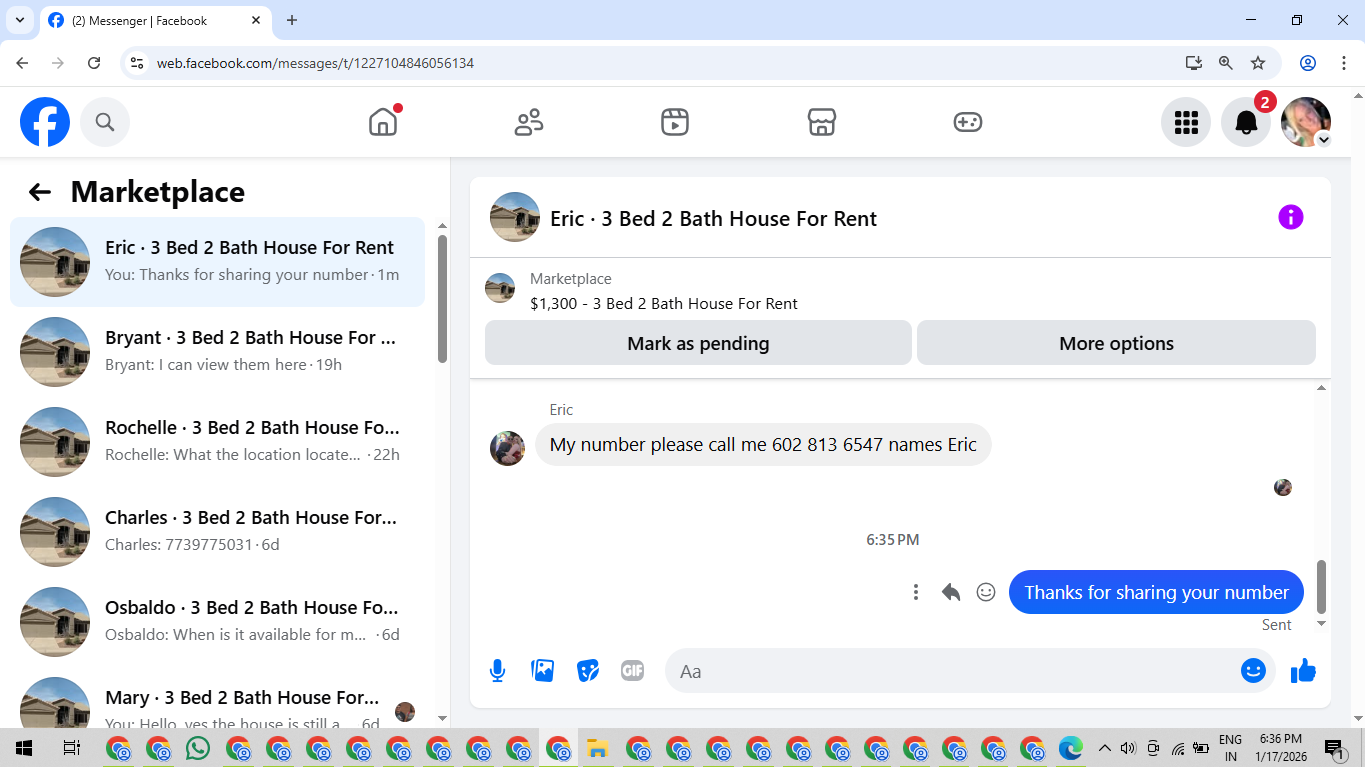Click the chat scroll down arrow
The width and height of the screenshot is (1365, 767).
(x=1321, y=623)
